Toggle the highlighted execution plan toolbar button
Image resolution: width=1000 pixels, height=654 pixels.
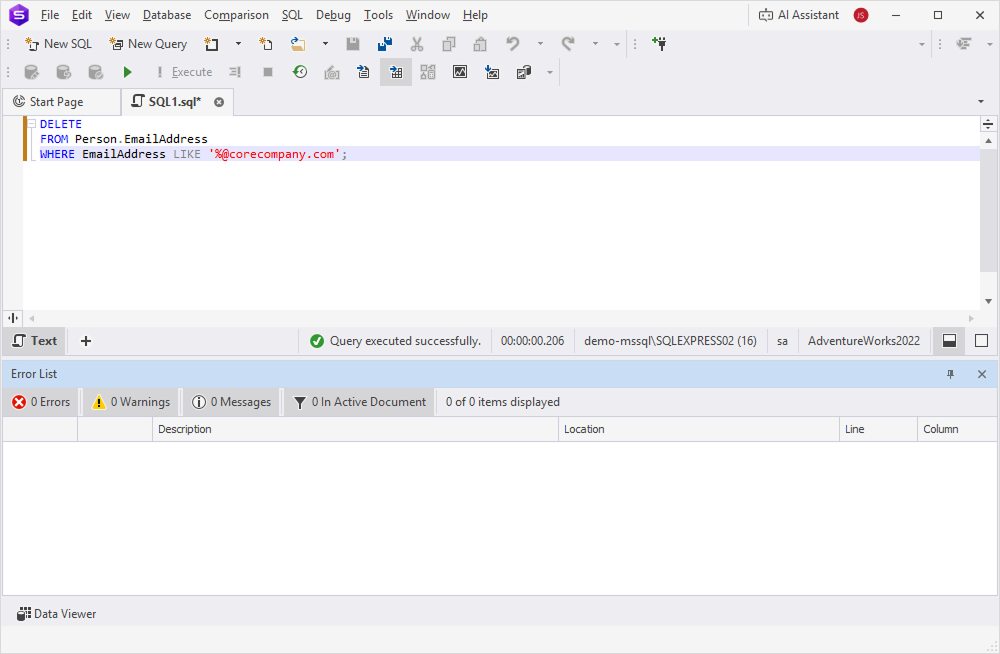click(395, 72)
